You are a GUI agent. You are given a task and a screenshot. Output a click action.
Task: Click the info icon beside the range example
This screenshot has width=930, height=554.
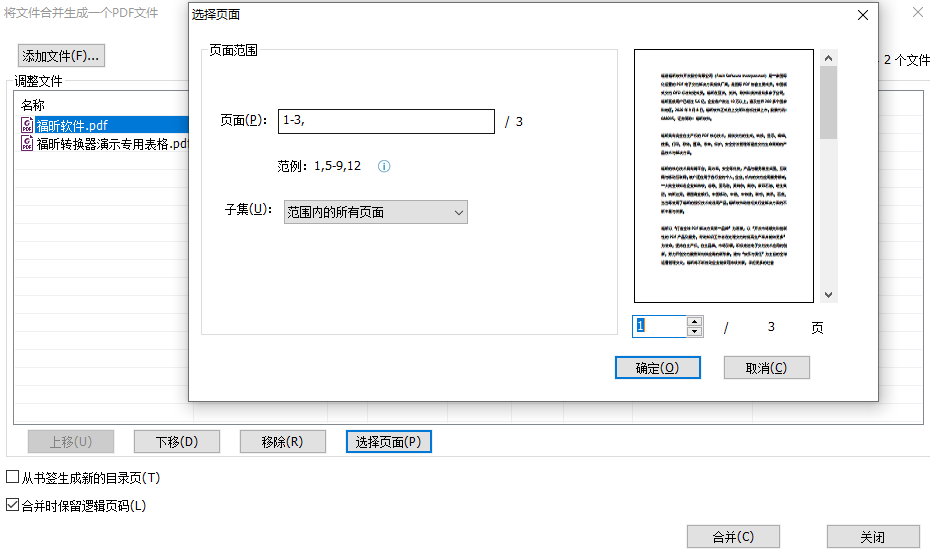383,166
